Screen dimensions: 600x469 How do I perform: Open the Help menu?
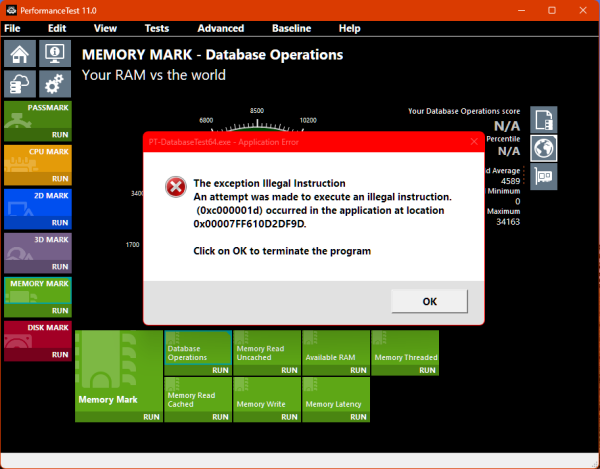coord(349,28)
